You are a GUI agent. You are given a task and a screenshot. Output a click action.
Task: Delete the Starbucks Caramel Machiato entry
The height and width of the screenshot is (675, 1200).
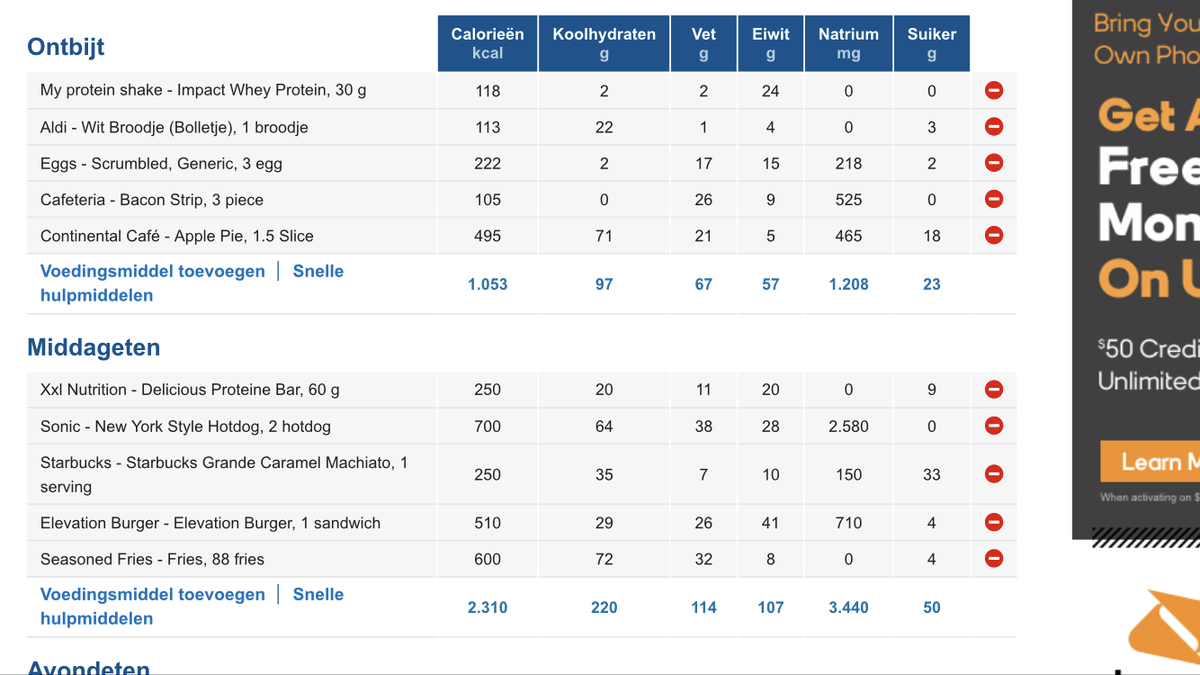click(x=994, y=474)
